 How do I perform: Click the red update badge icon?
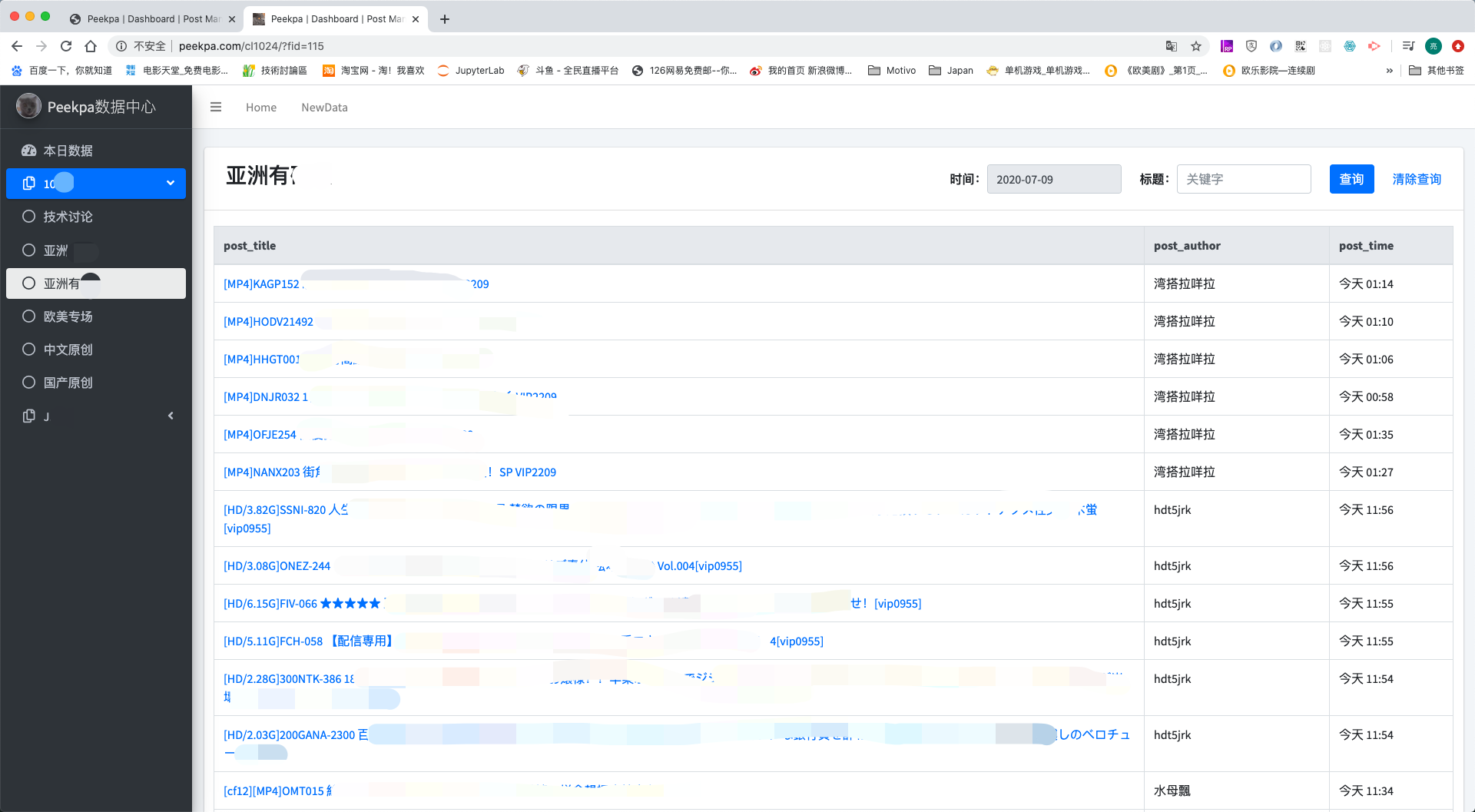(x=1458, y=46)
